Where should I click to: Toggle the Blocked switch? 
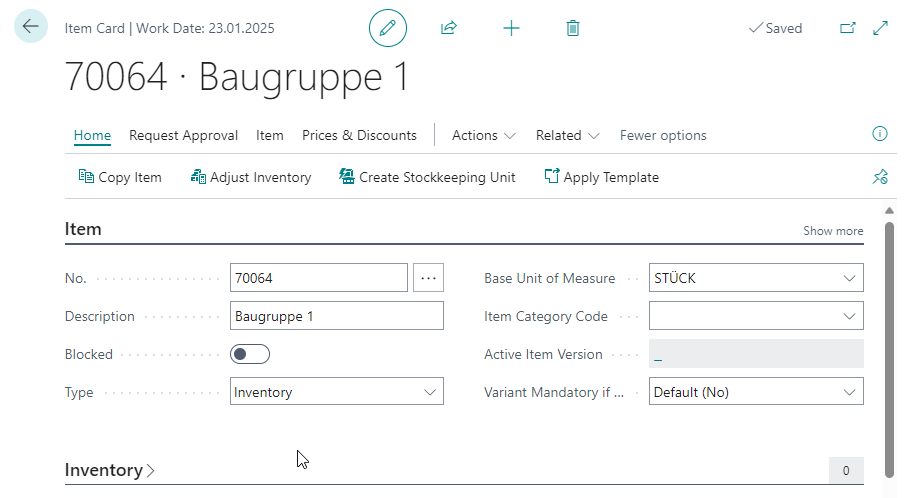[x=250, y=354]
